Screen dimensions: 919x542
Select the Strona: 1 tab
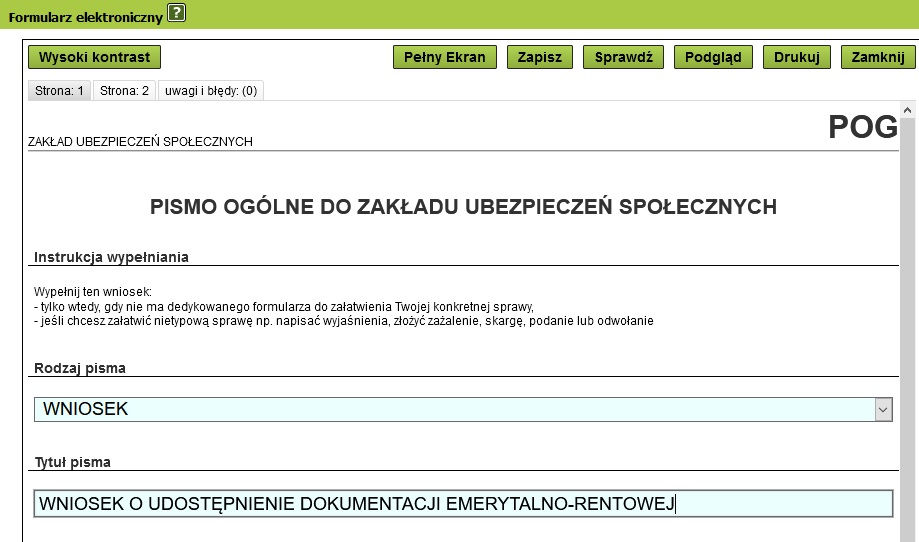tap(59, 91)
